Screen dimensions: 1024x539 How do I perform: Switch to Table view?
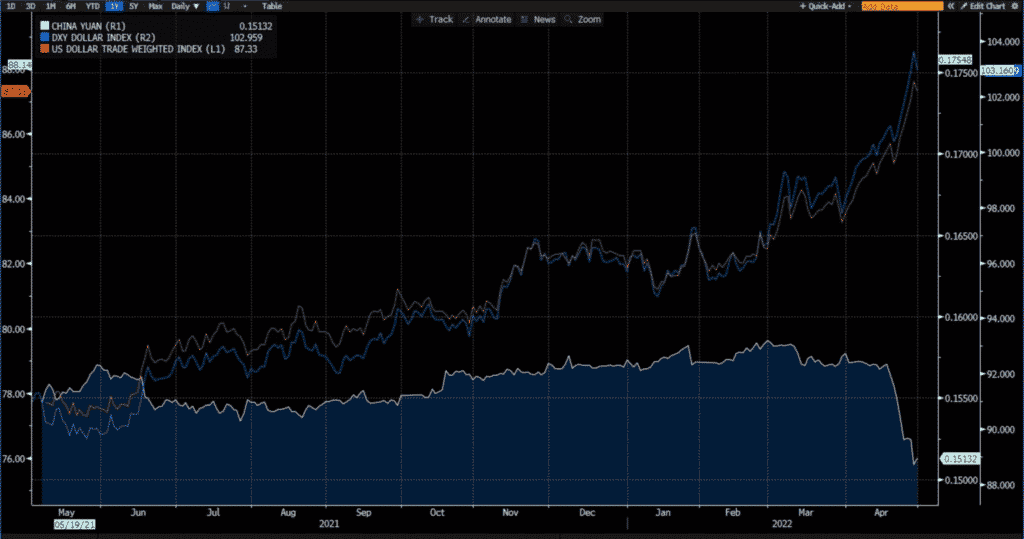pyautogui.click(x=272, y=6)
